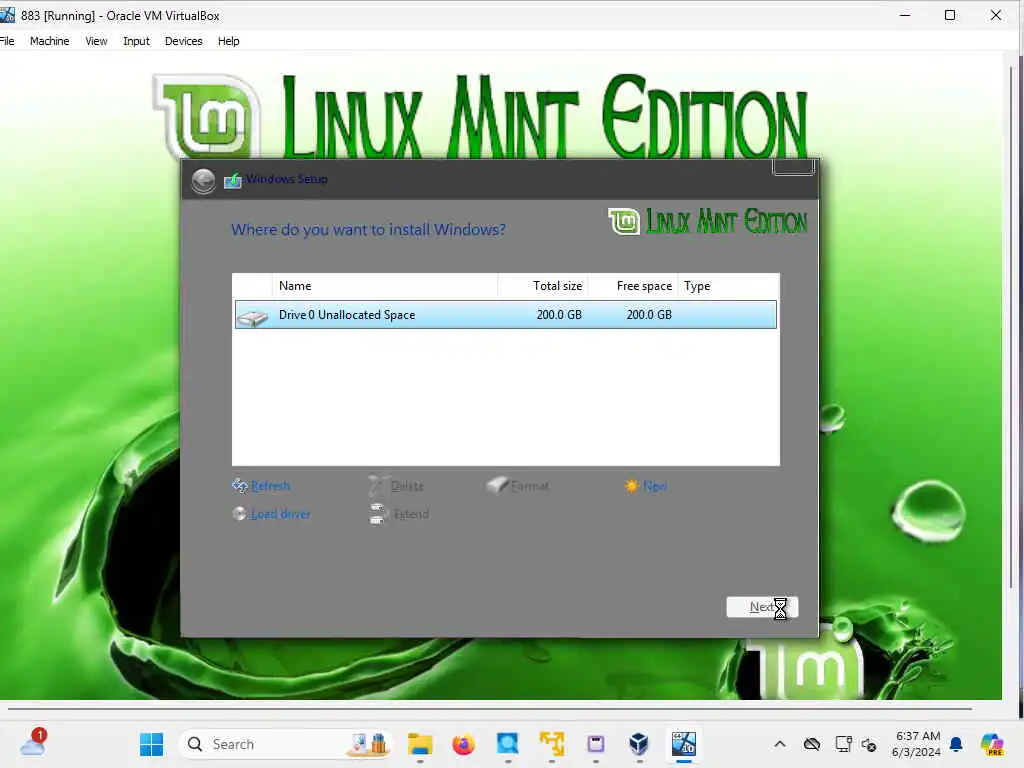Open Copilot preview icon in taskbar
Screen dimensions: 1024x768
(992, 744)
